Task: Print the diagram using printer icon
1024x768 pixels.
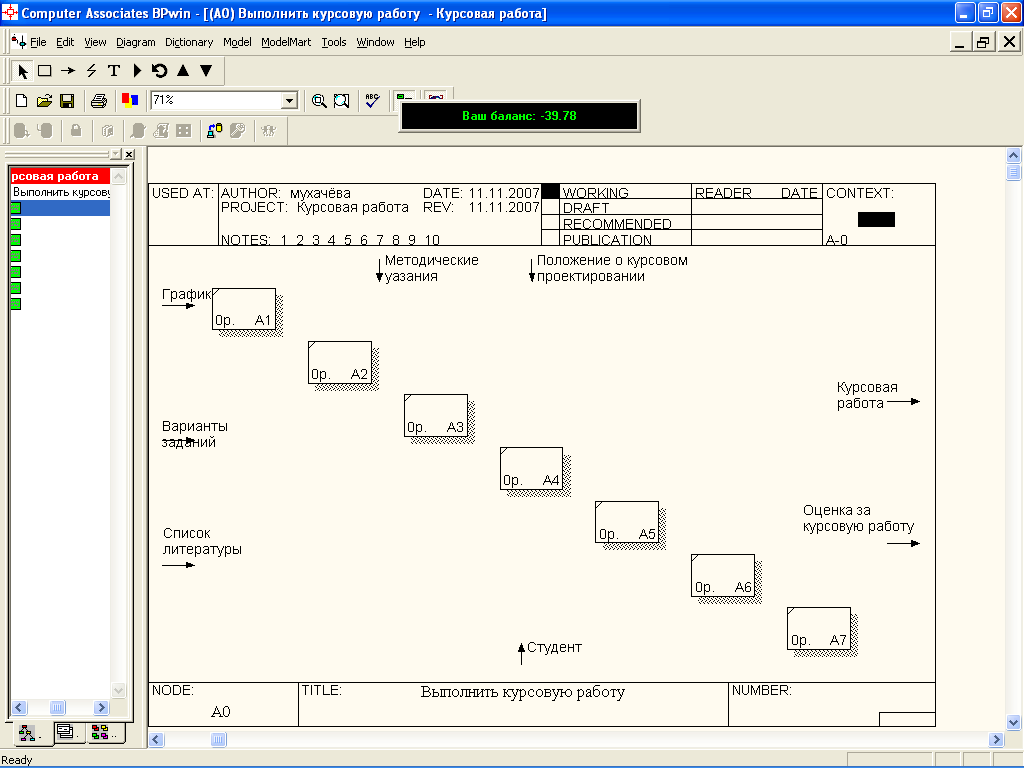Action: (x=99, y=101)
